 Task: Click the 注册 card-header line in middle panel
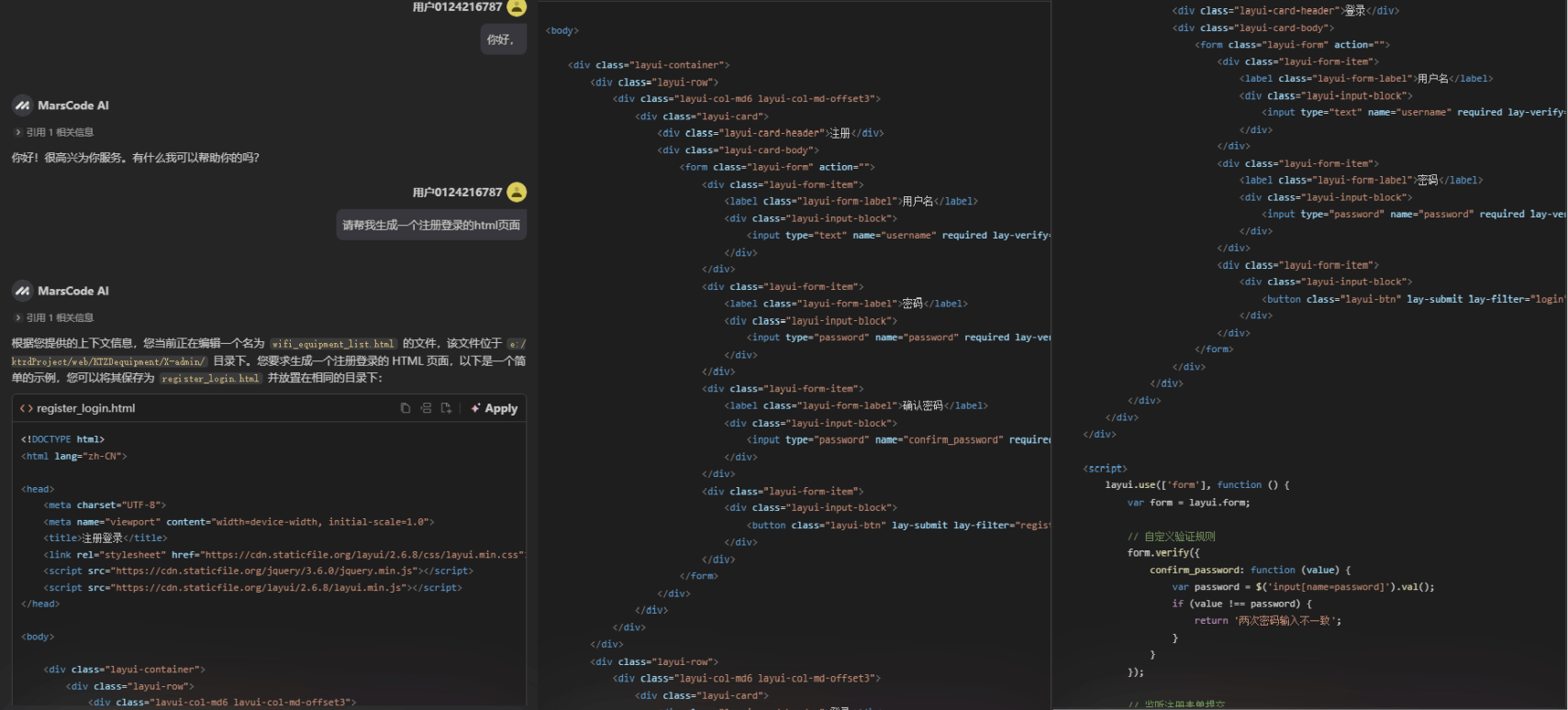(771, 133)
